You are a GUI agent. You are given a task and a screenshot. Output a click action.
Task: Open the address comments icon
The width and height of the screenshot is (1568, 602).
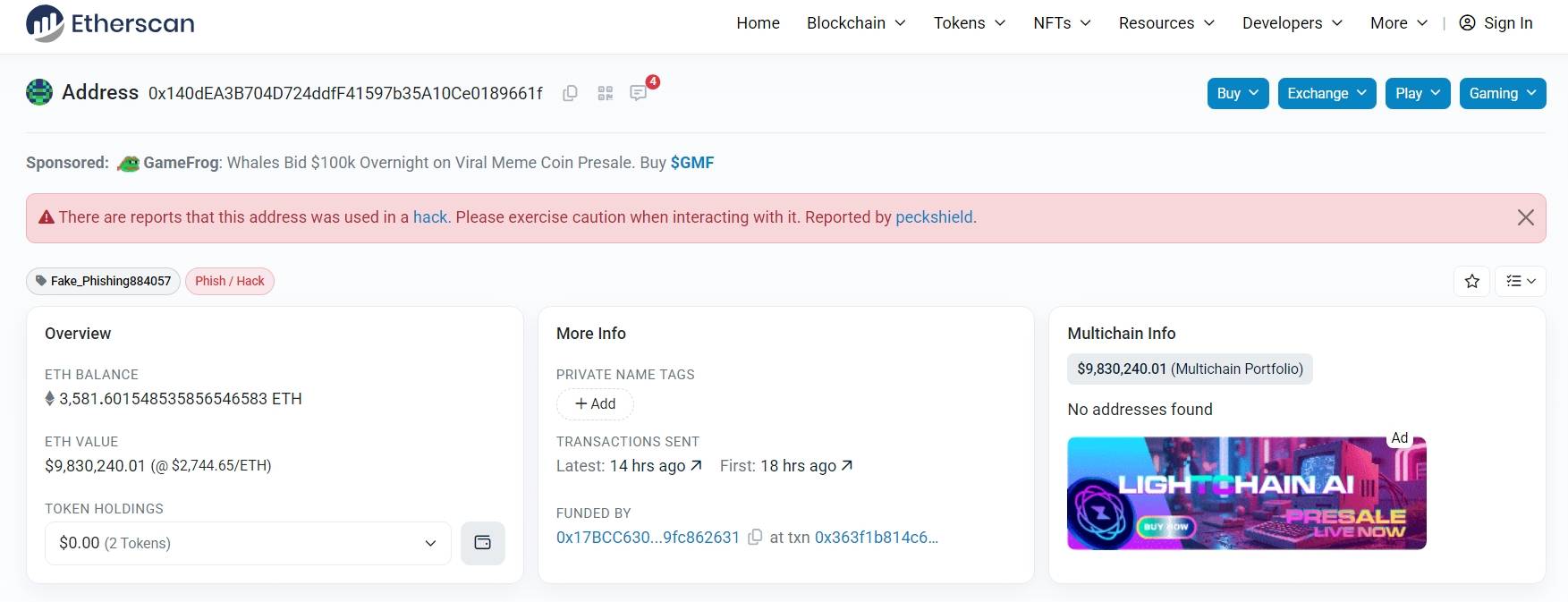[638, 93]
